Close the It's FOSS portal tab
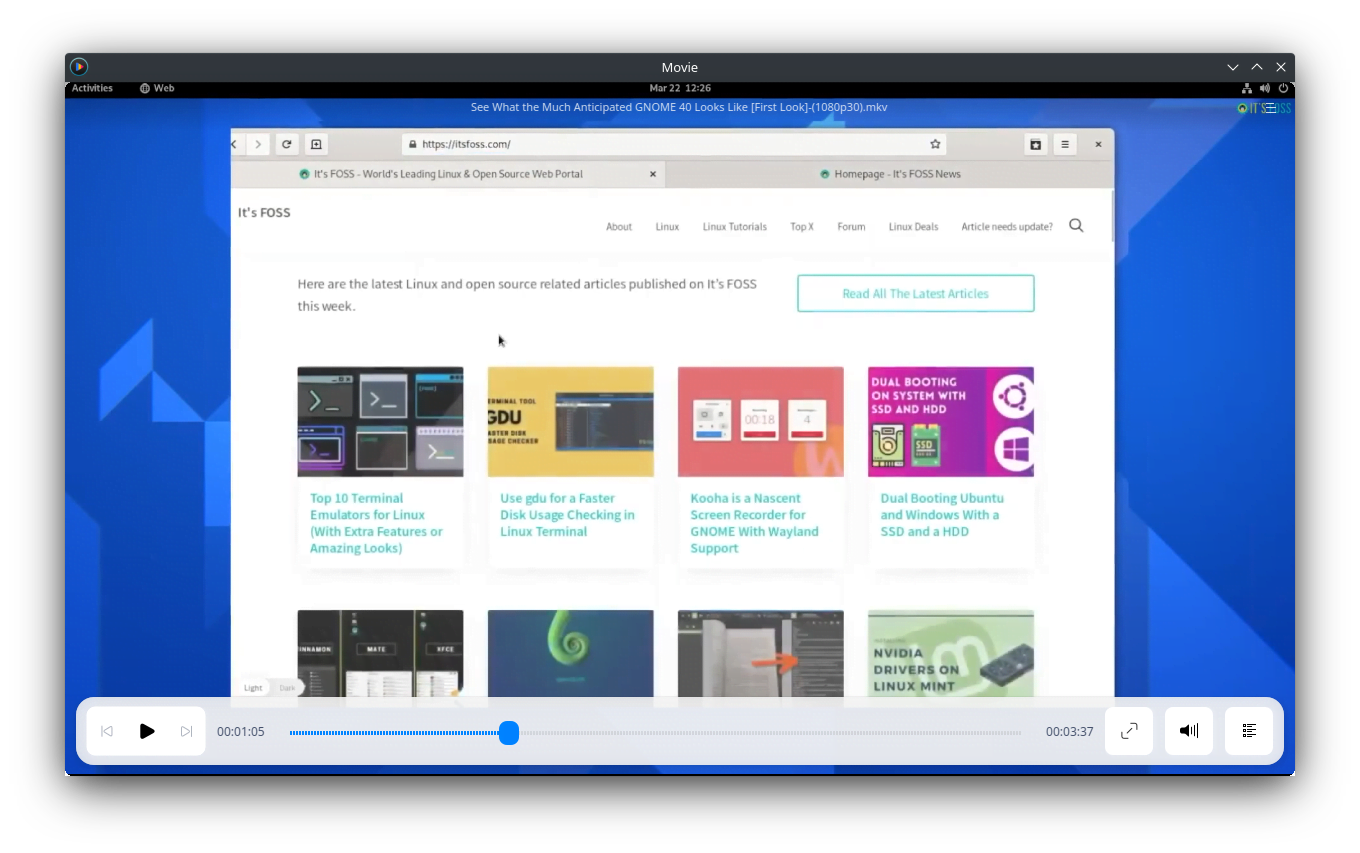This screenshot has height=853, width=1360. click(x=653, y=174)
